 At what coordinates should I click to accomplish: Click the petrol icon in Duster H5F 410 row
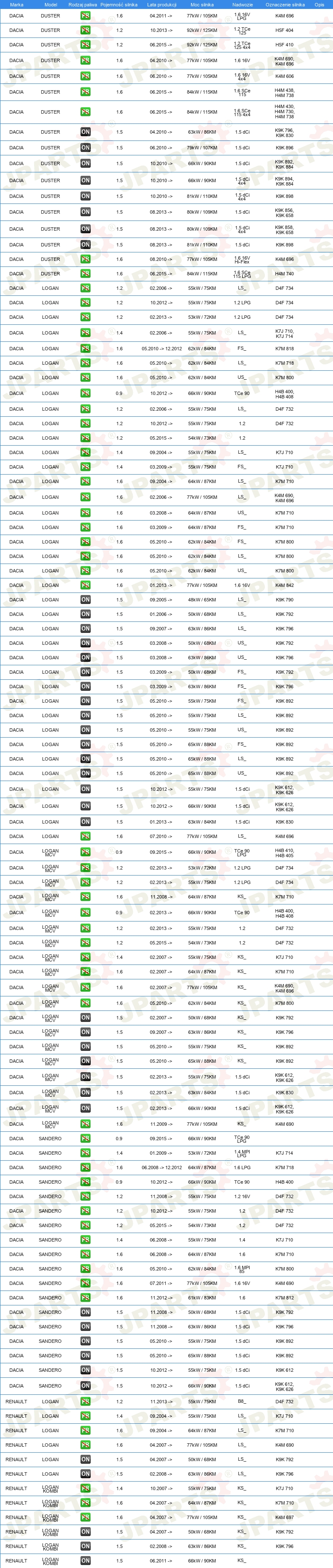85,44
